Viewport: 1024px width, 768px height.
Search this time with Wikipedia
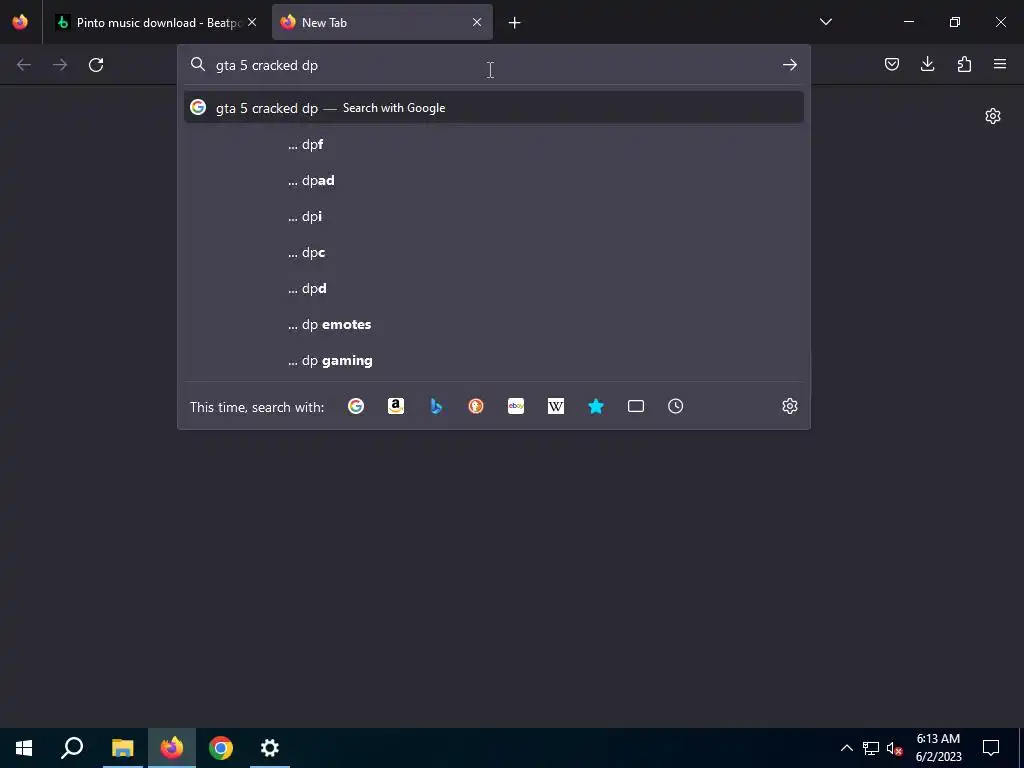556,406
